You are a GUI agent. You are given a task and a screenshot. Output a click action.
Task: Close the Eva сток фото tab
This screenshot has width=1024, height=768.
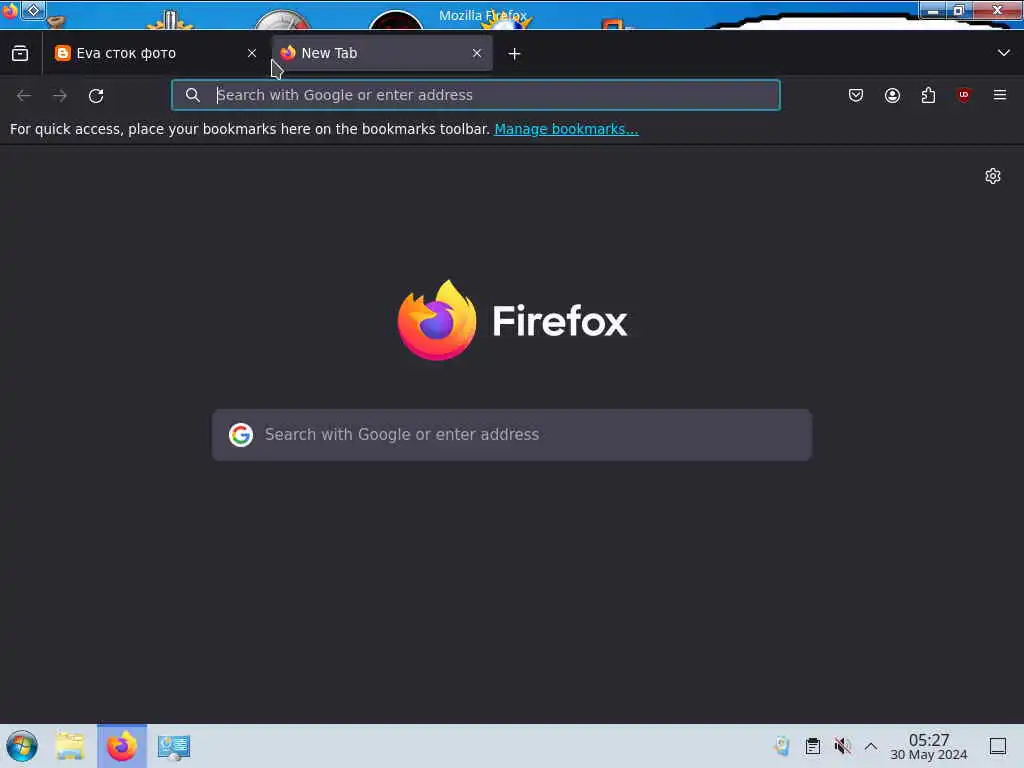252,54
